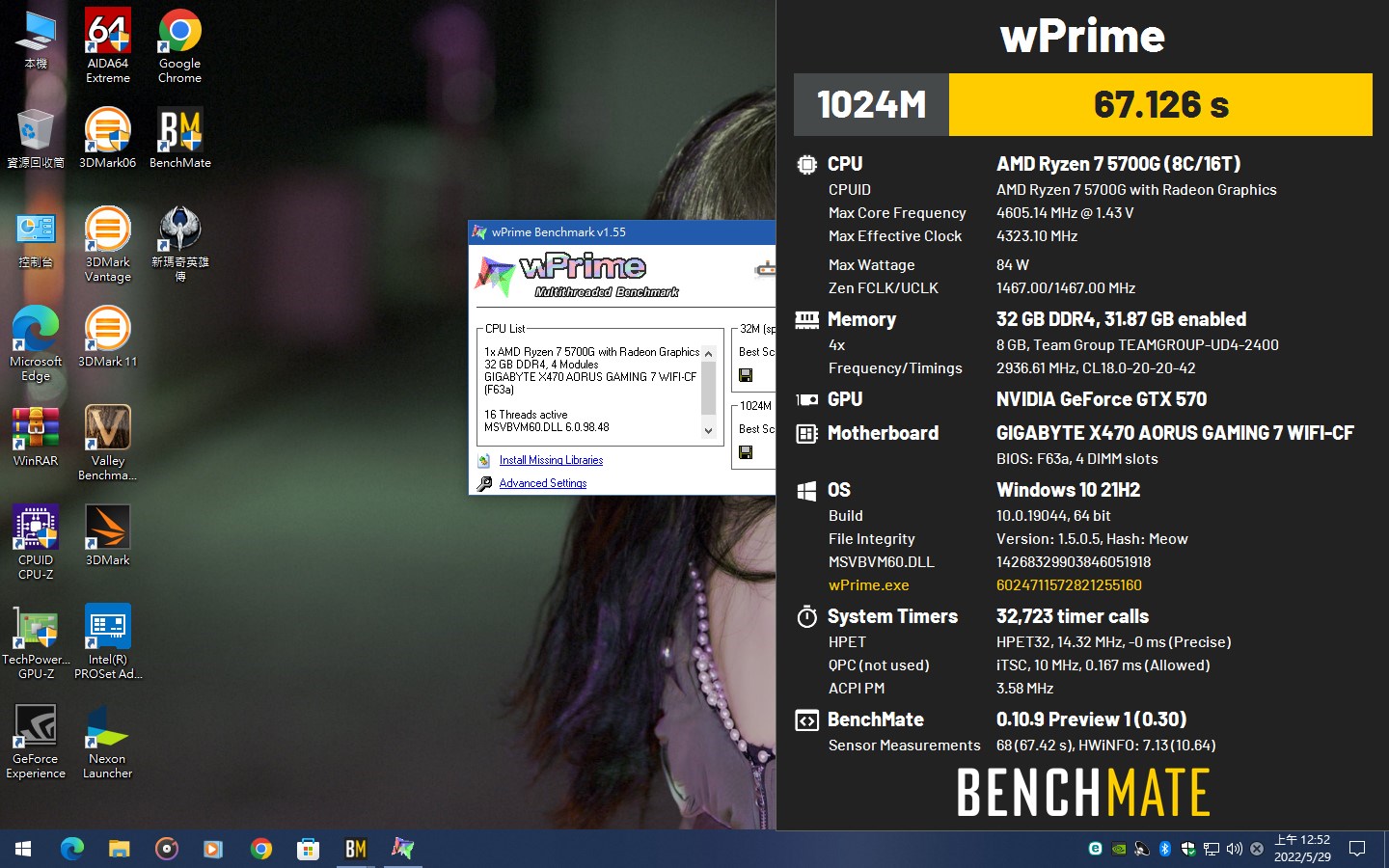Open Microsoft Store from the taskbar
This screenshot has height=868, width=1389.
[x=308, y=849]
